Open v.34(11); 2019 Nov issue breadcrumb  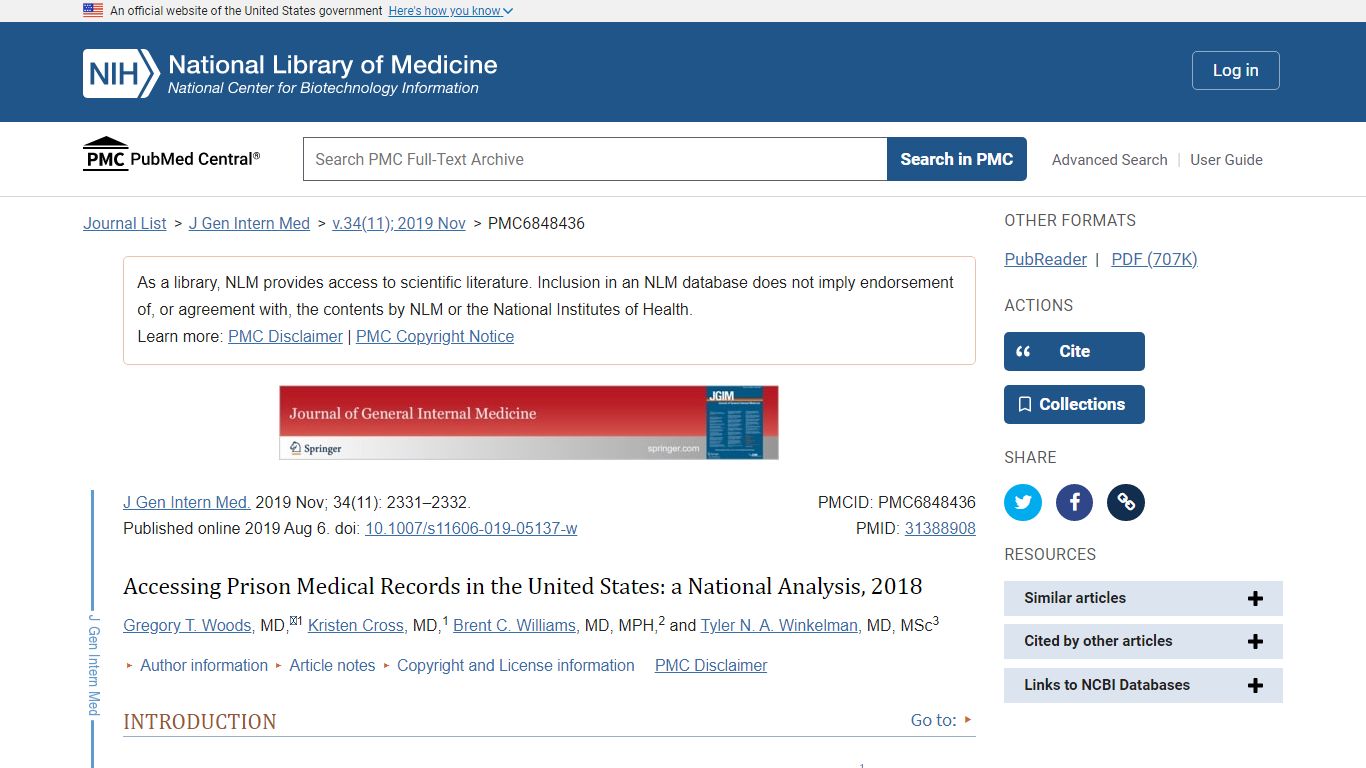click(399, 223)
